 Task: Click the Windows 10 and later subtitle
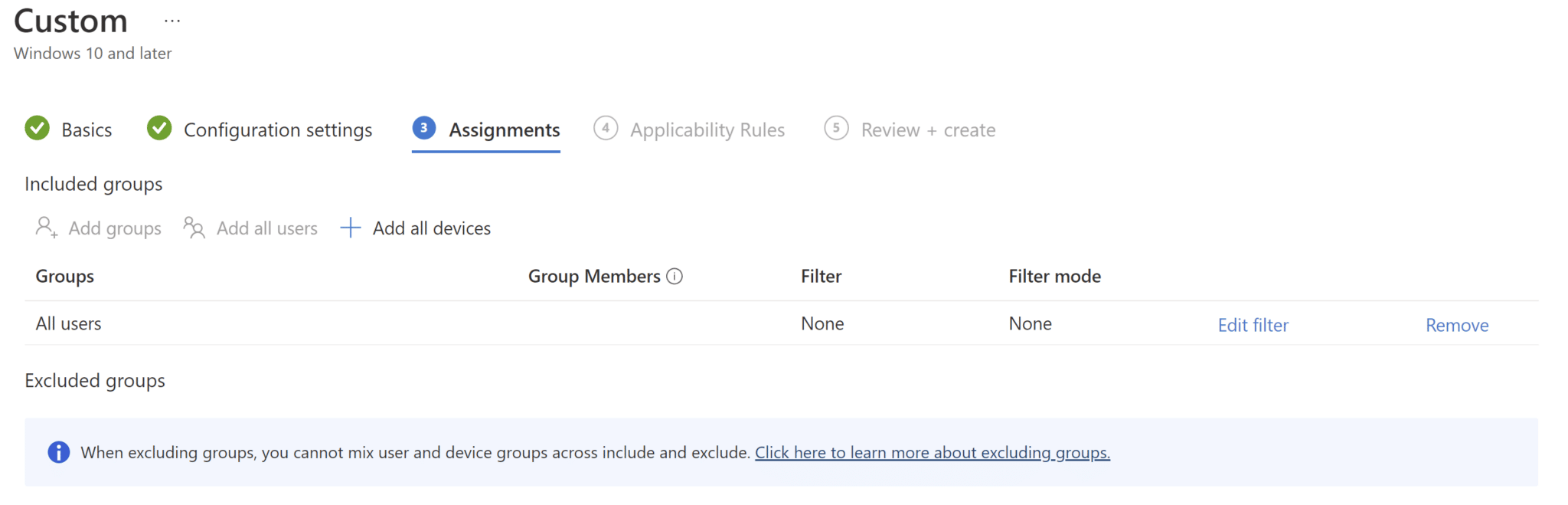(93, 53)
